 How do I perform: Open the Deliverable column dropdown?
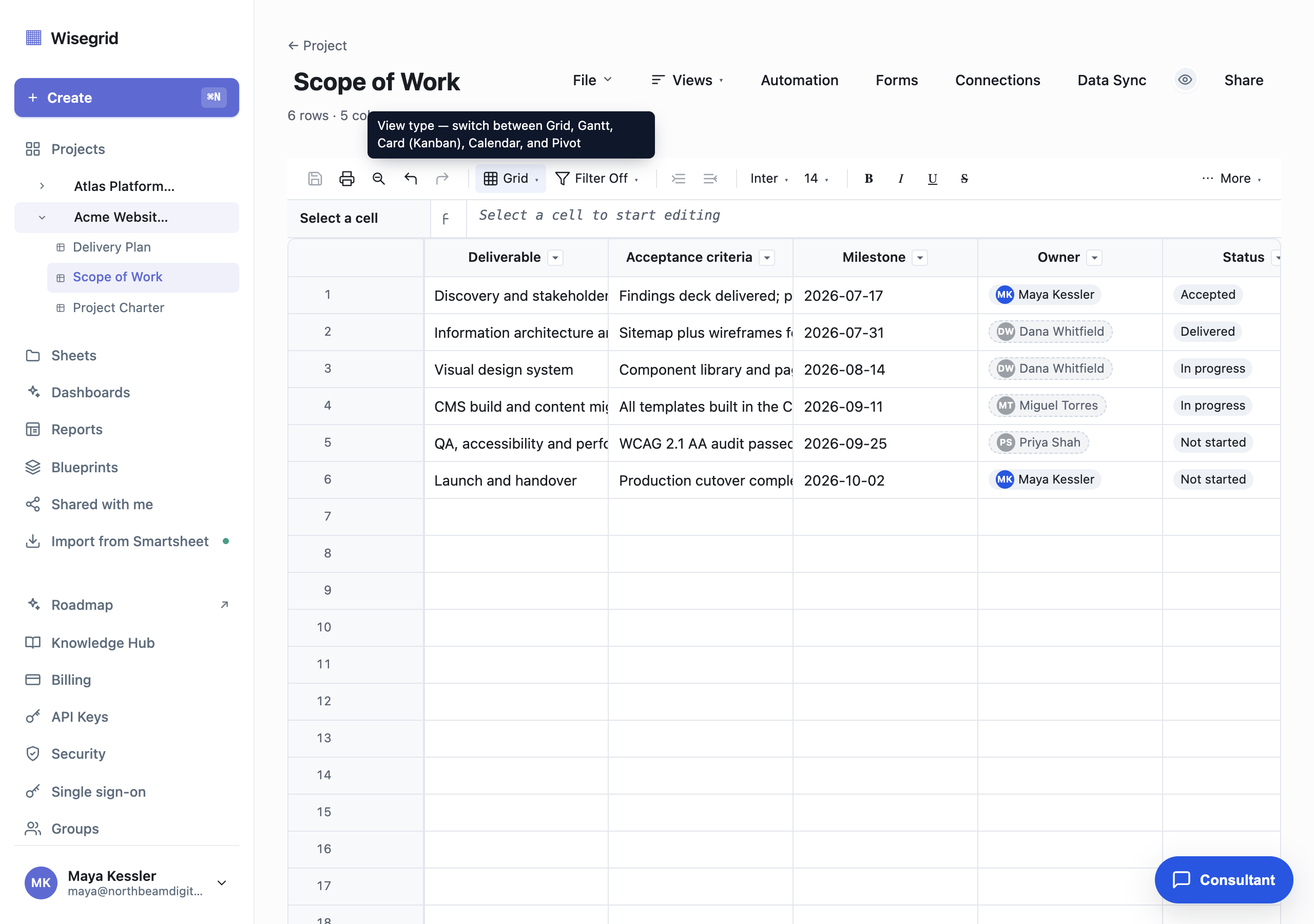(555, 258)
